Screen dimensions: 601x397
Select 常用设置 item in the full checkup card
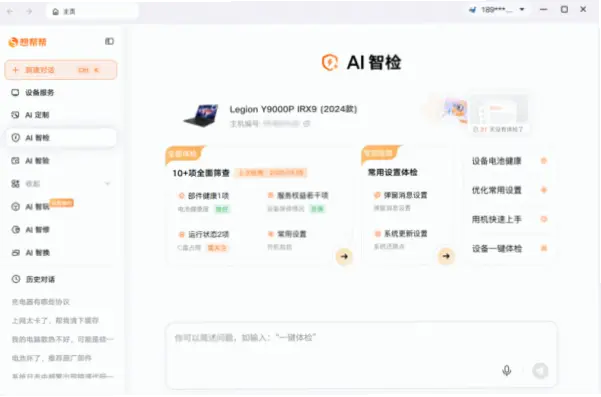[287, 234]
